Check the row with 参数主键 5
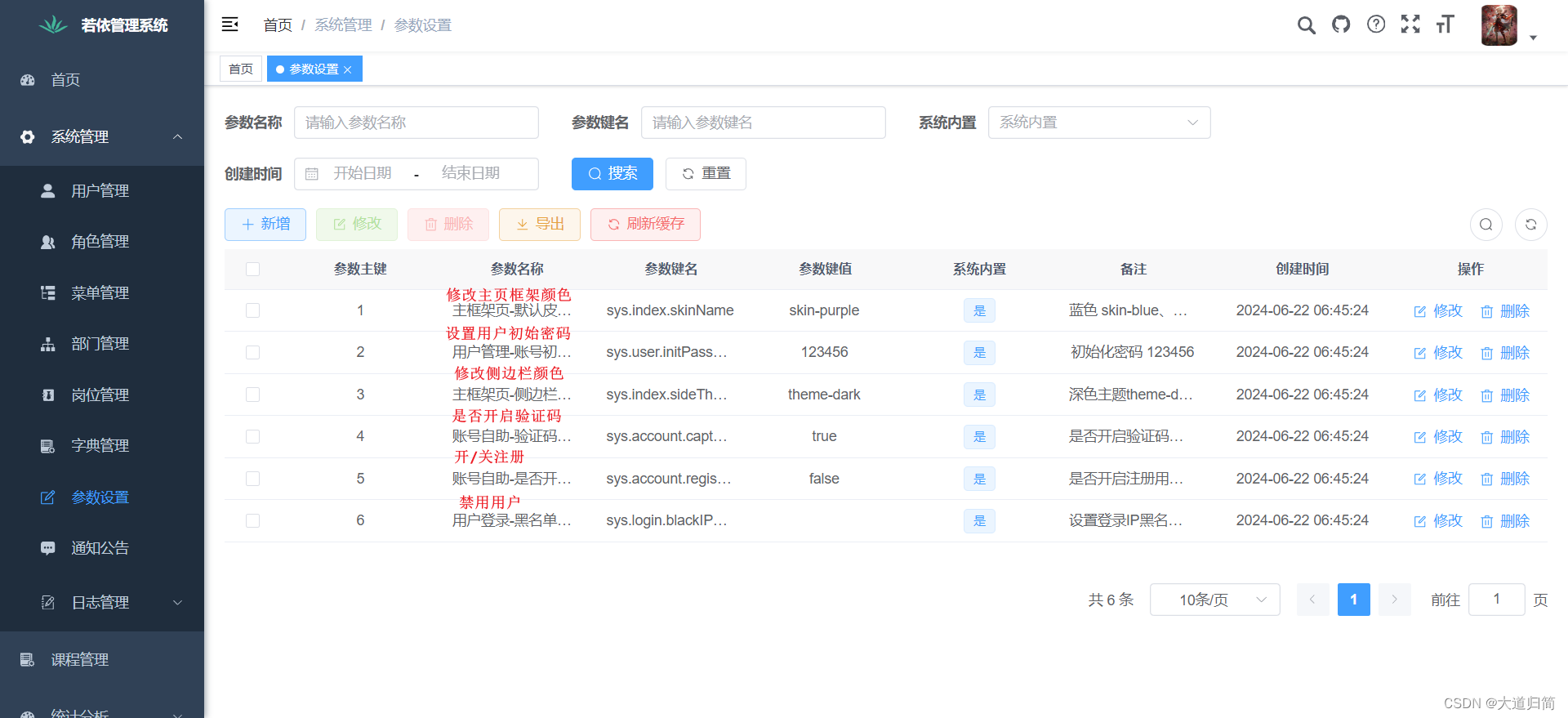The width and height of the screenshot is (1568, 718). click(x=253, y=479)
